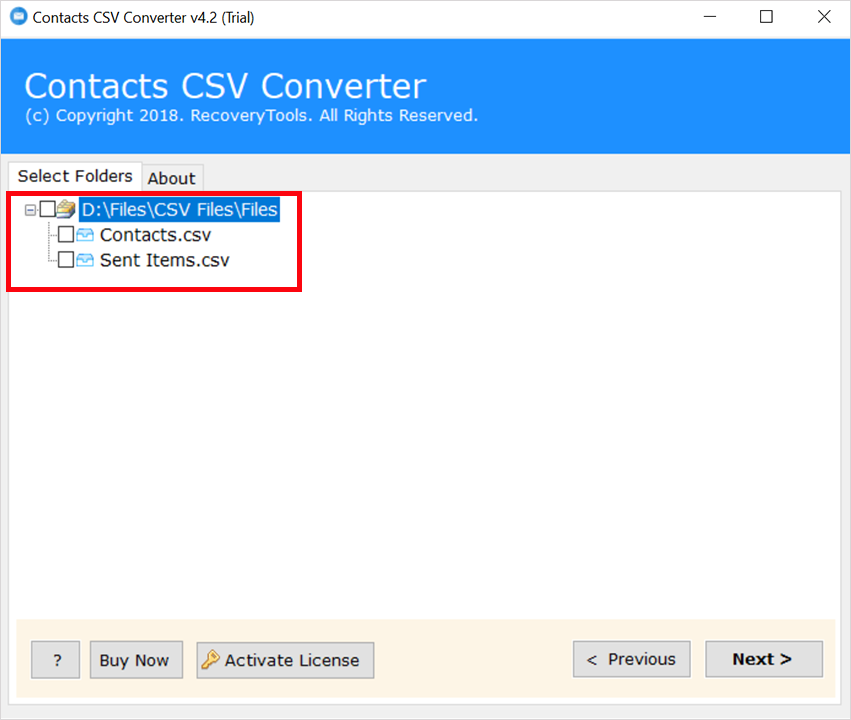851x720 pixels.
Task: Click the mailbox icon next to Contacts.csv
Action: click(85, 234)
